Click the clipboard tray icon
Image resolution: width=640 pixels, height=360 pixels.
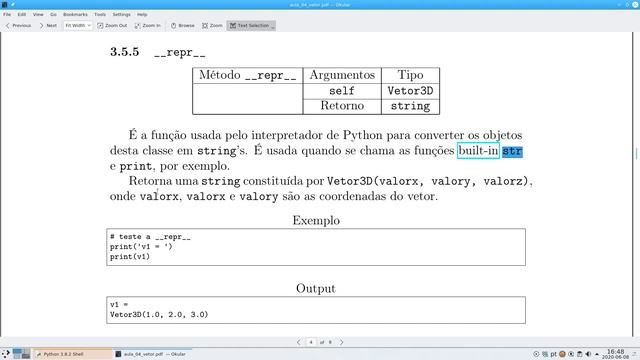pos(580,354)
